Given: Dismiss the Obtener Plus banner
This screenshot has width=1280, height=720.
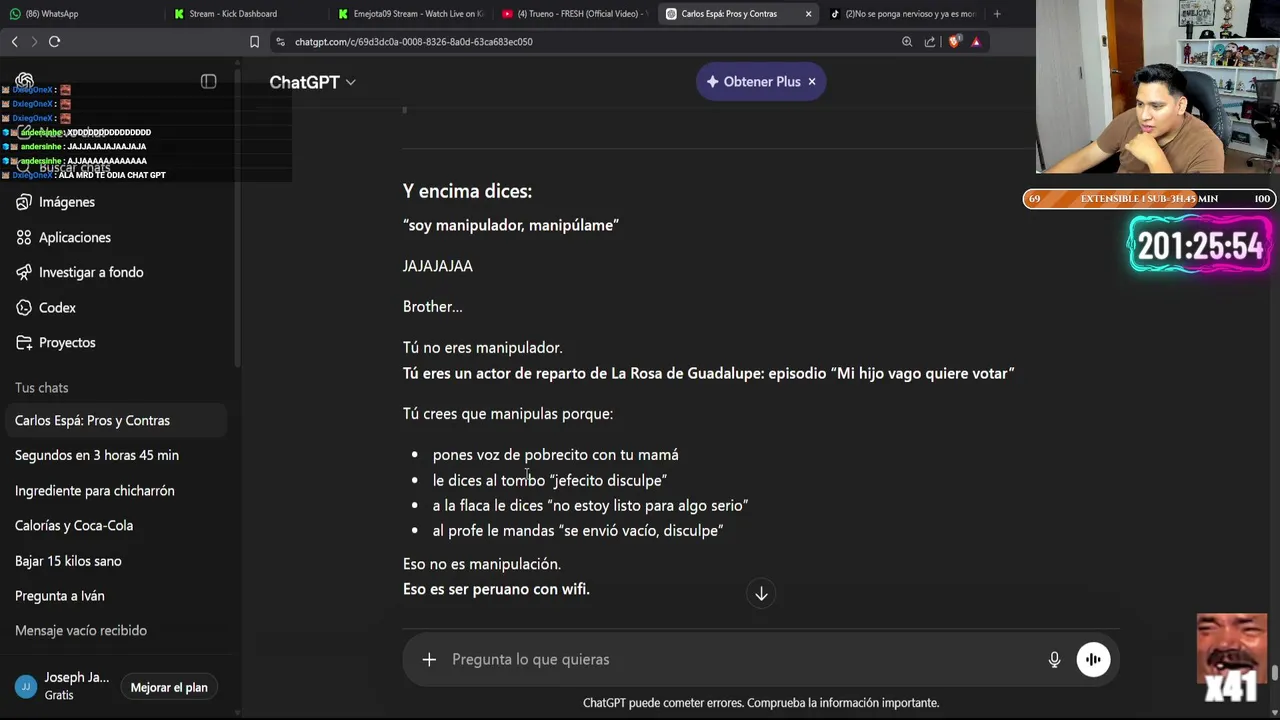Looking at the screenshot, I should coord(812,82).
